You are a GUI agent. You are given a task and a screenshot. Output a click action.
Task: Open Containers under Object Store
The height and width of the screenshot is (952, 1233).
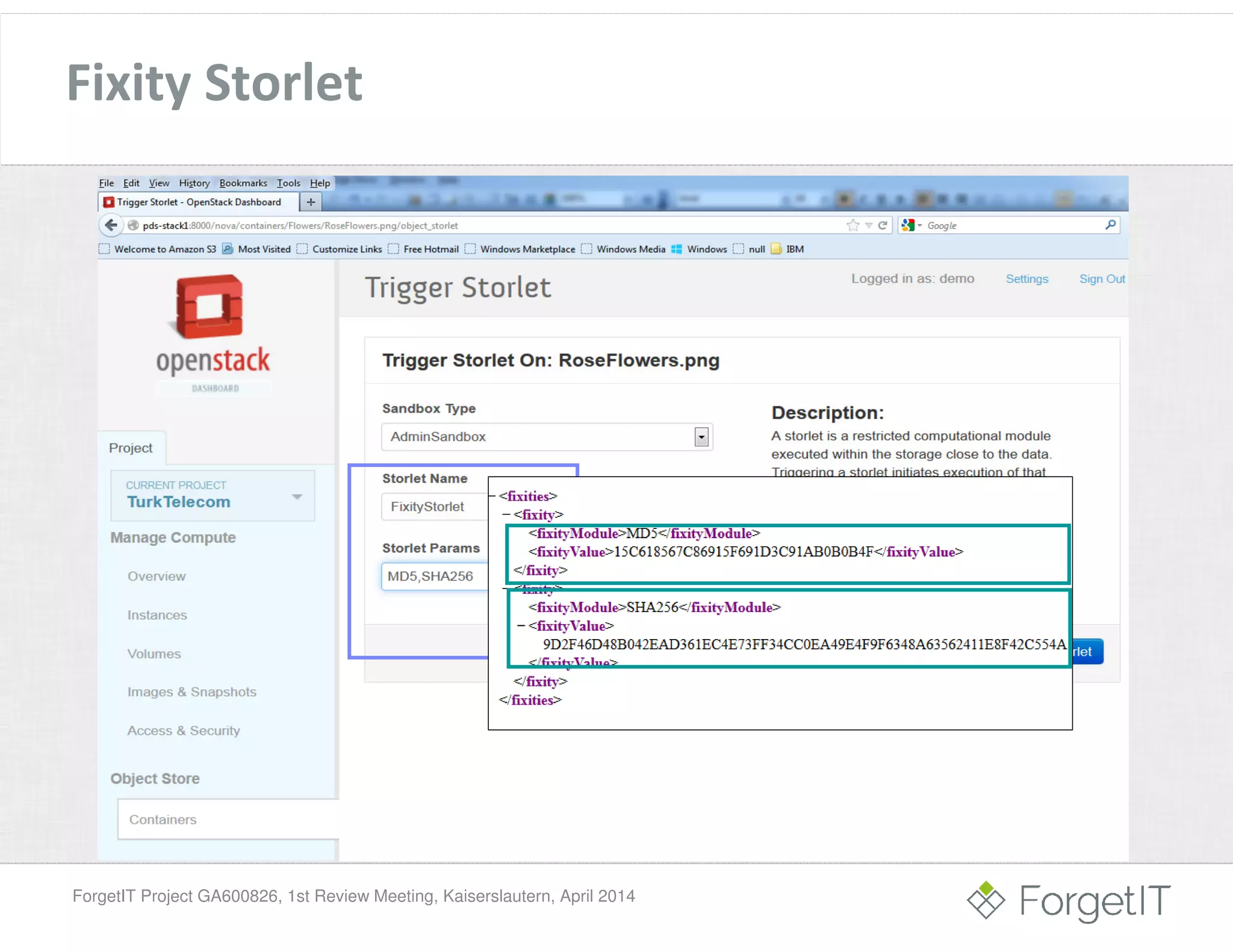pyautogui.click(x=228, y=820)
